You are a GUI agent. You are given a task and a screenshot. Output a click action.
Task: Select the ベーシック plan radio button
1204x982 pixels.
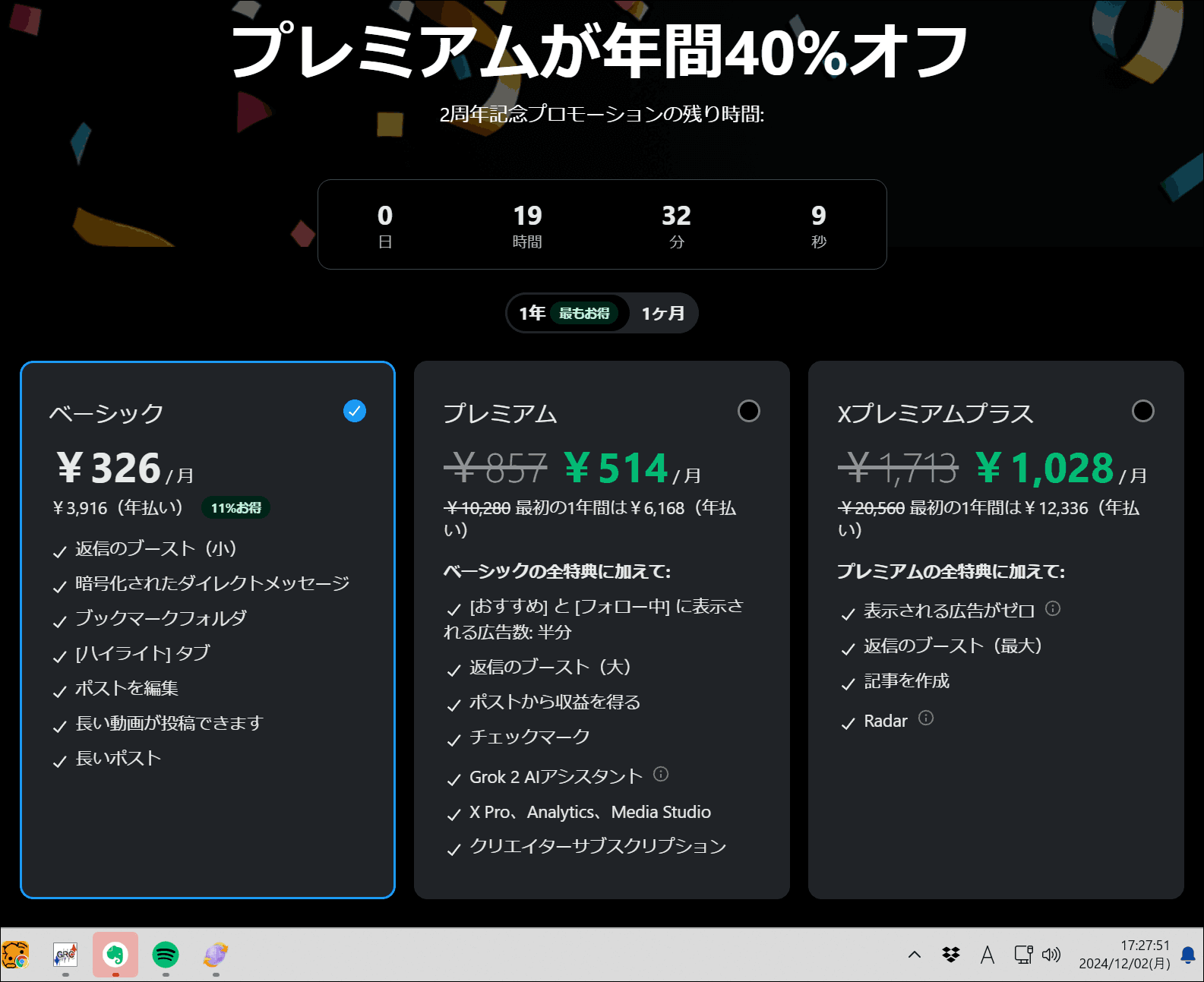click(x=355, y=411)
